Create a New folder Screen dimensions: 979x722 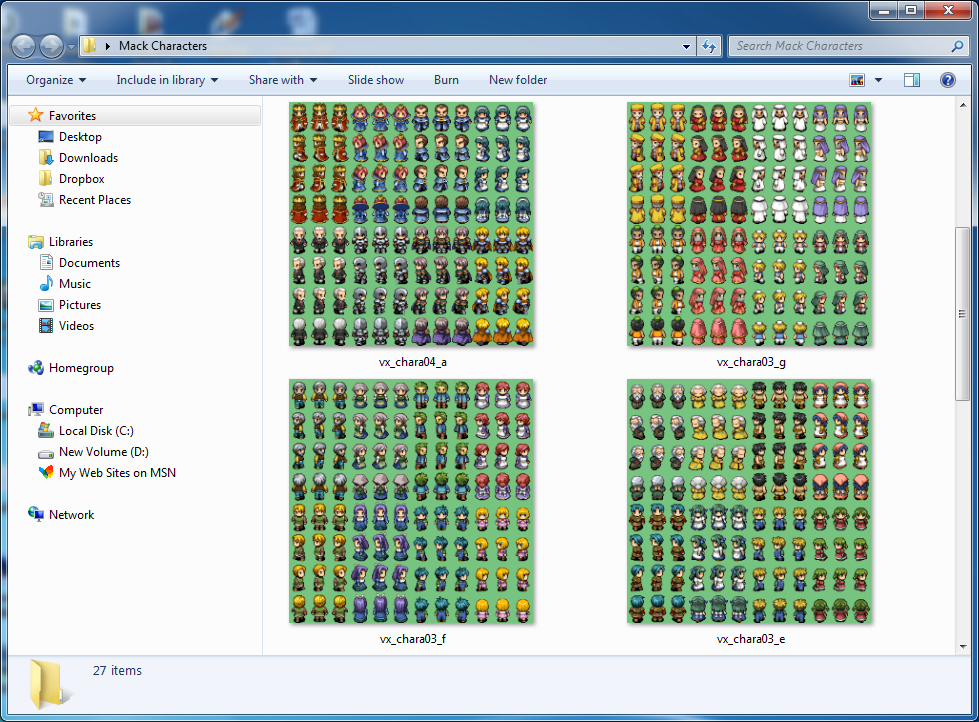coord(518,80)
